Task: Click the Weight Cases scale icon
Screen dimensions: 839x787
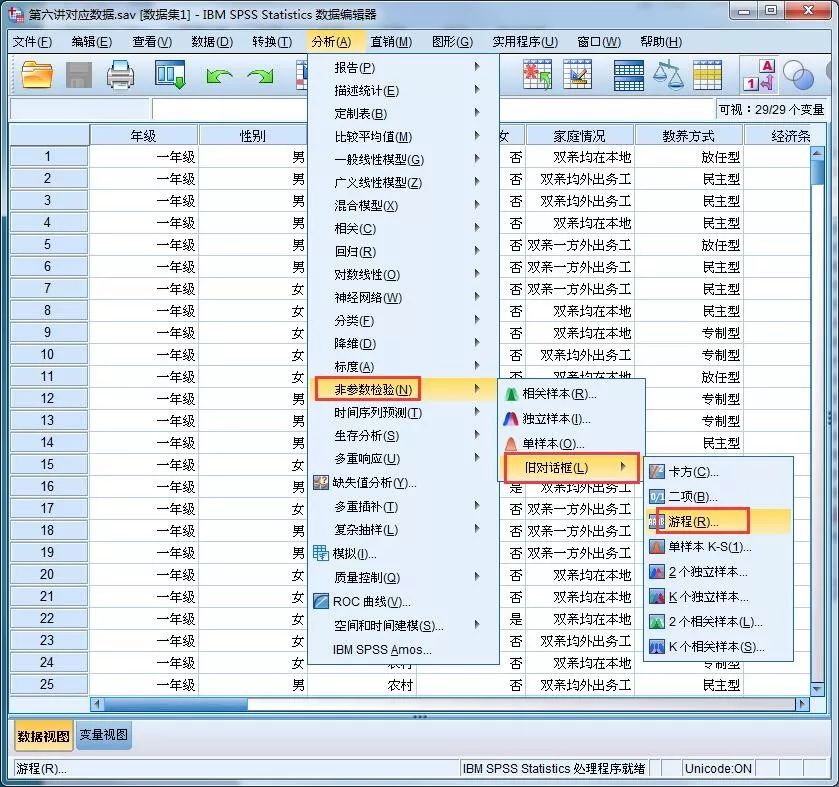Action: [x=668, y=75]
